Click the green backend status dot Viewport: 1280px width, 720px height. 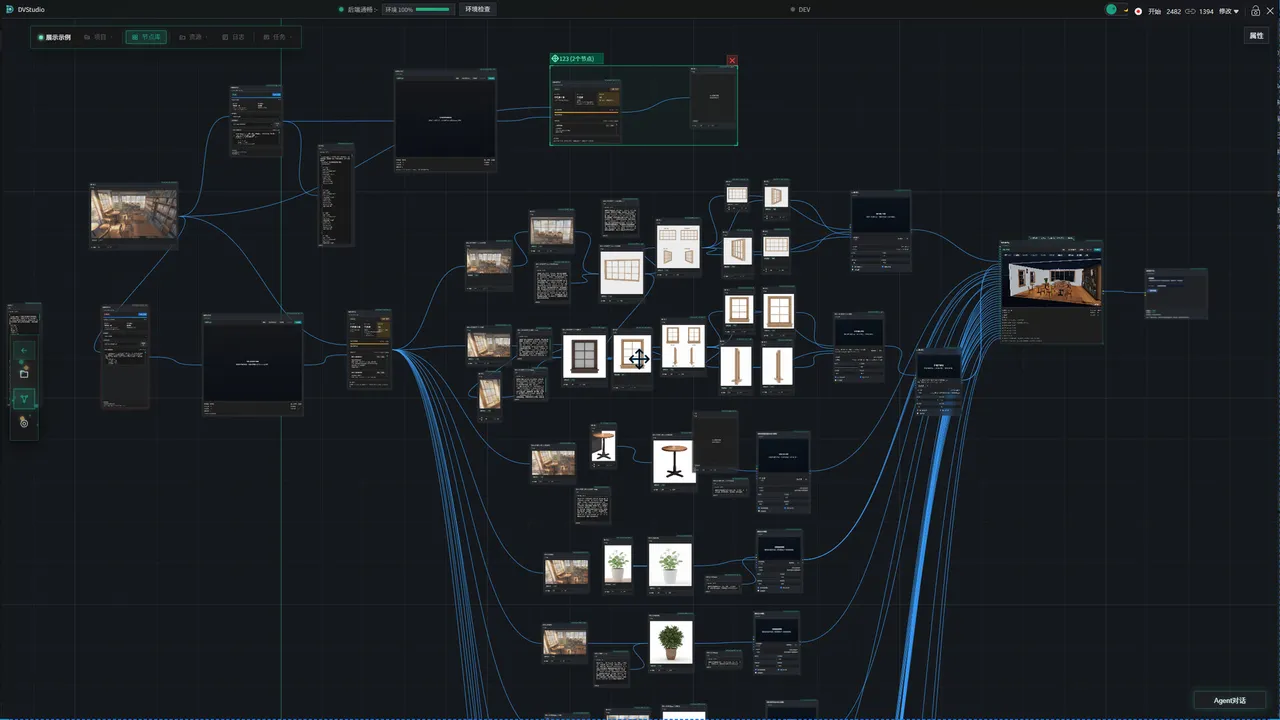coord(341,10)
